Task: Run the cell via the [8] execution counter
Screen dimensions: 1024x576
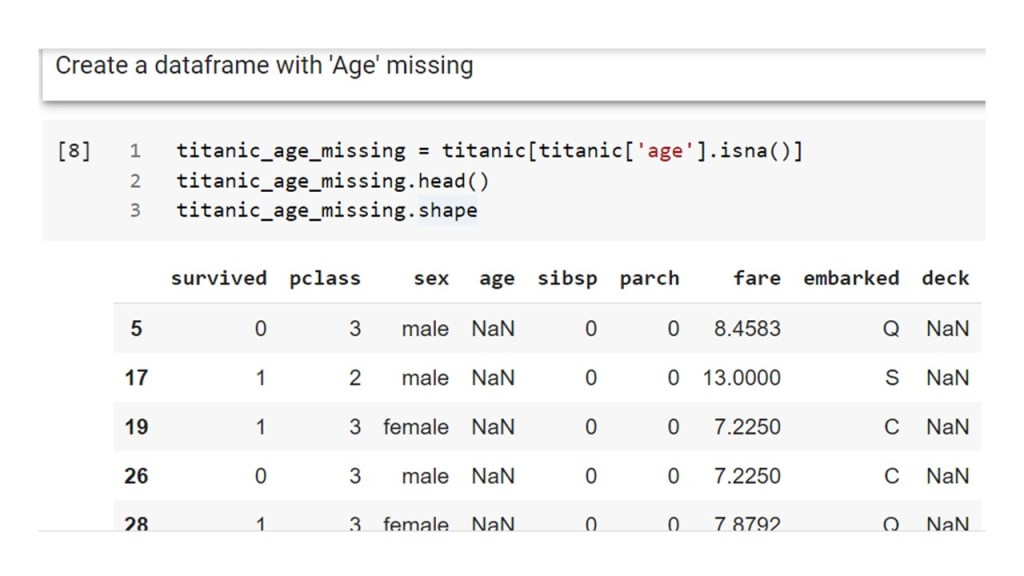Action: click(73, 151)
